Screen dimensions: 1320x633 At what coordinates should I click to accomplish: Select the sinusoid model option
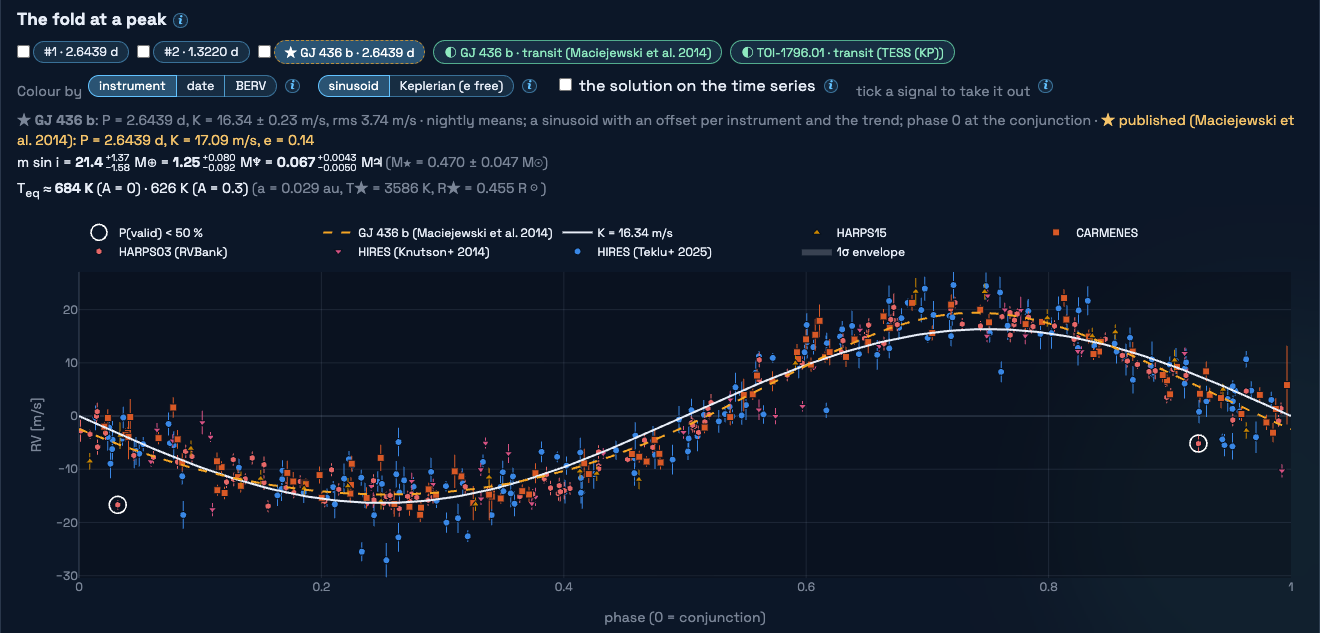[x=353, y=86]
